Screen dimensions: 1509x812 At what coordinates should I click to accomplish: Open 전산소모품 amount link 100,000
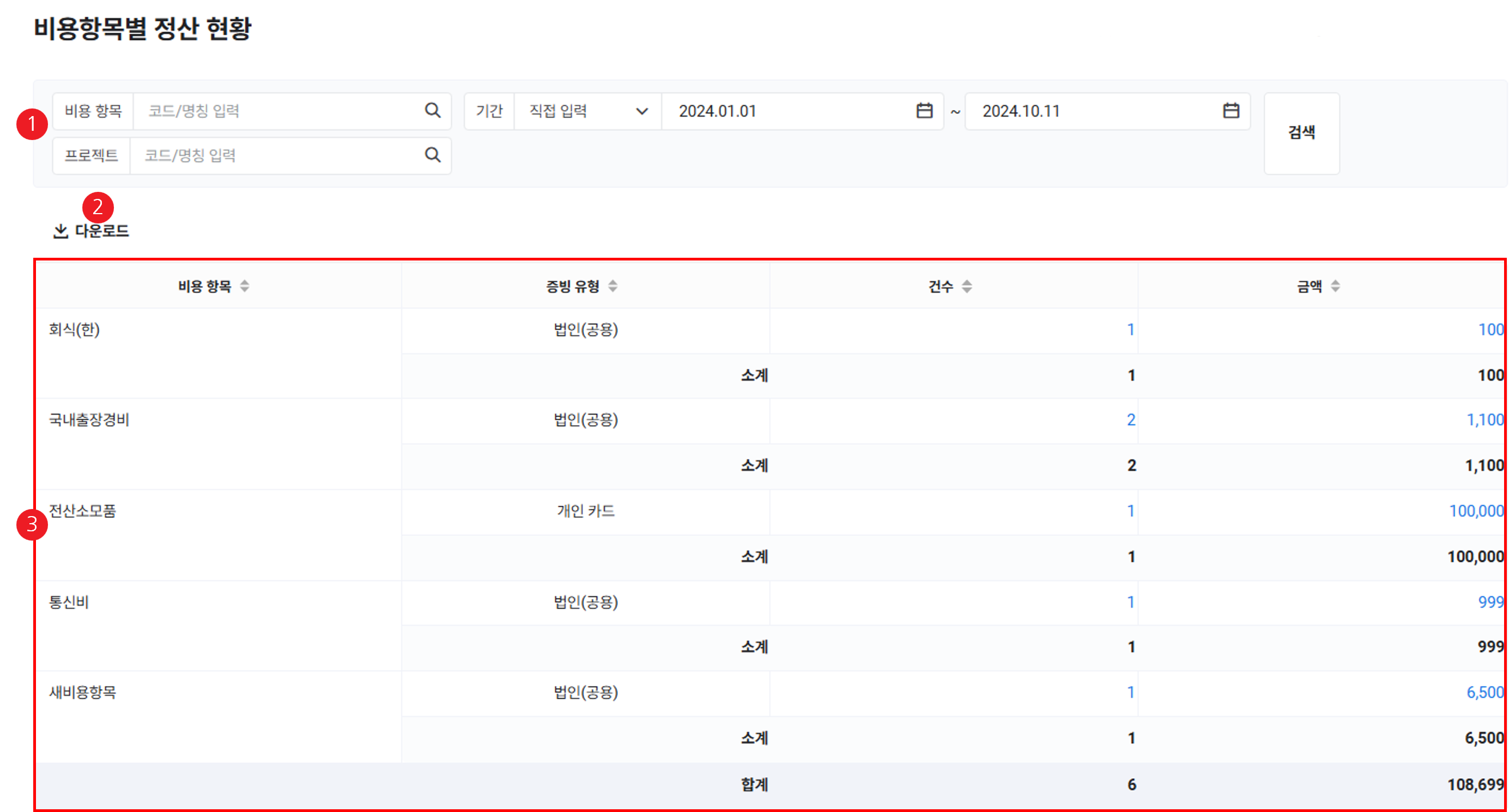point(1476,511)
